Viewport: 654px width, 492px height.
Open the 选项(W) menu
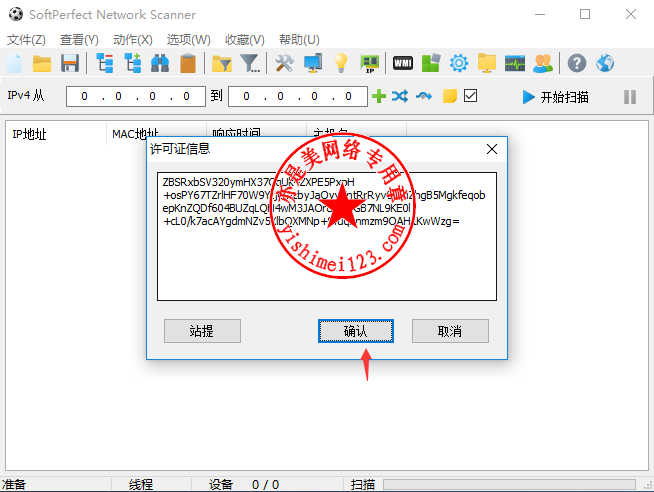tap(189, 40)
